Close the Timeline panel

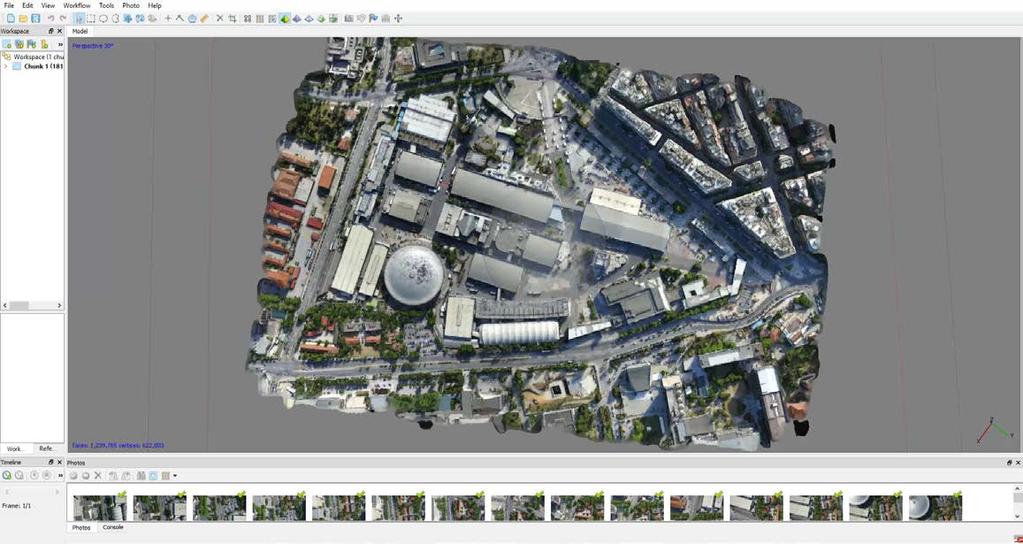coord(60,462)
